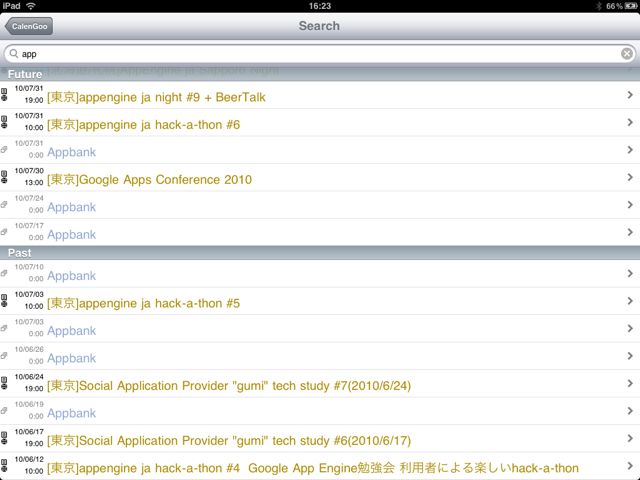Select the Past section header
This screenshot has width=640, height=480.
(x=320, y=253)
